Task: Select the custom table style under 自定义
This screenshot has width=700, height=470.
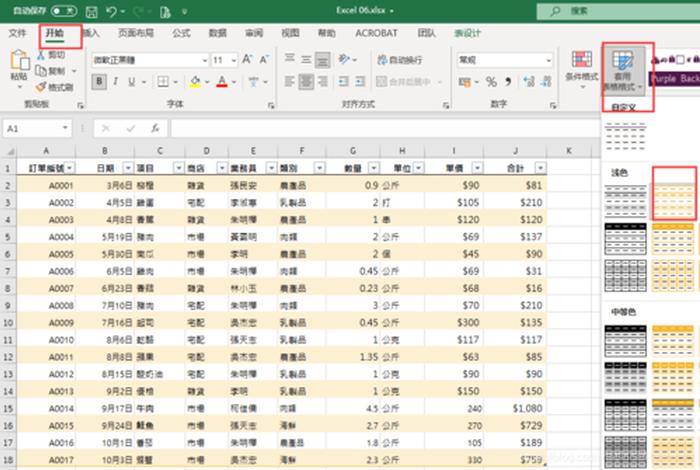Action: [x=625, y=136]
